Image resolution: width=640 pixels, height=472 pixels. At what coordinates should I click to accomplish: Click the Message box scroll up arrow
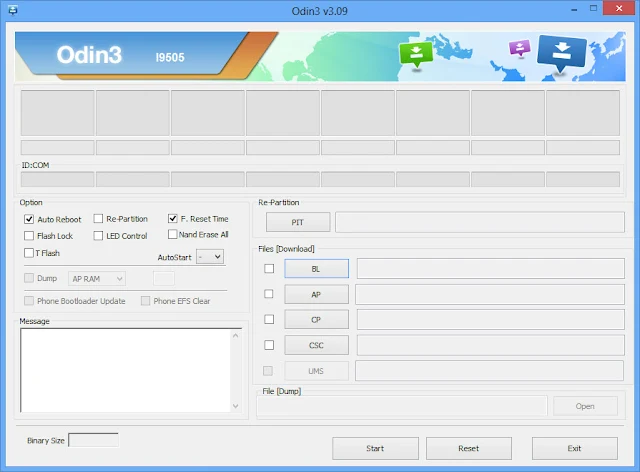(x=236, y=335)
